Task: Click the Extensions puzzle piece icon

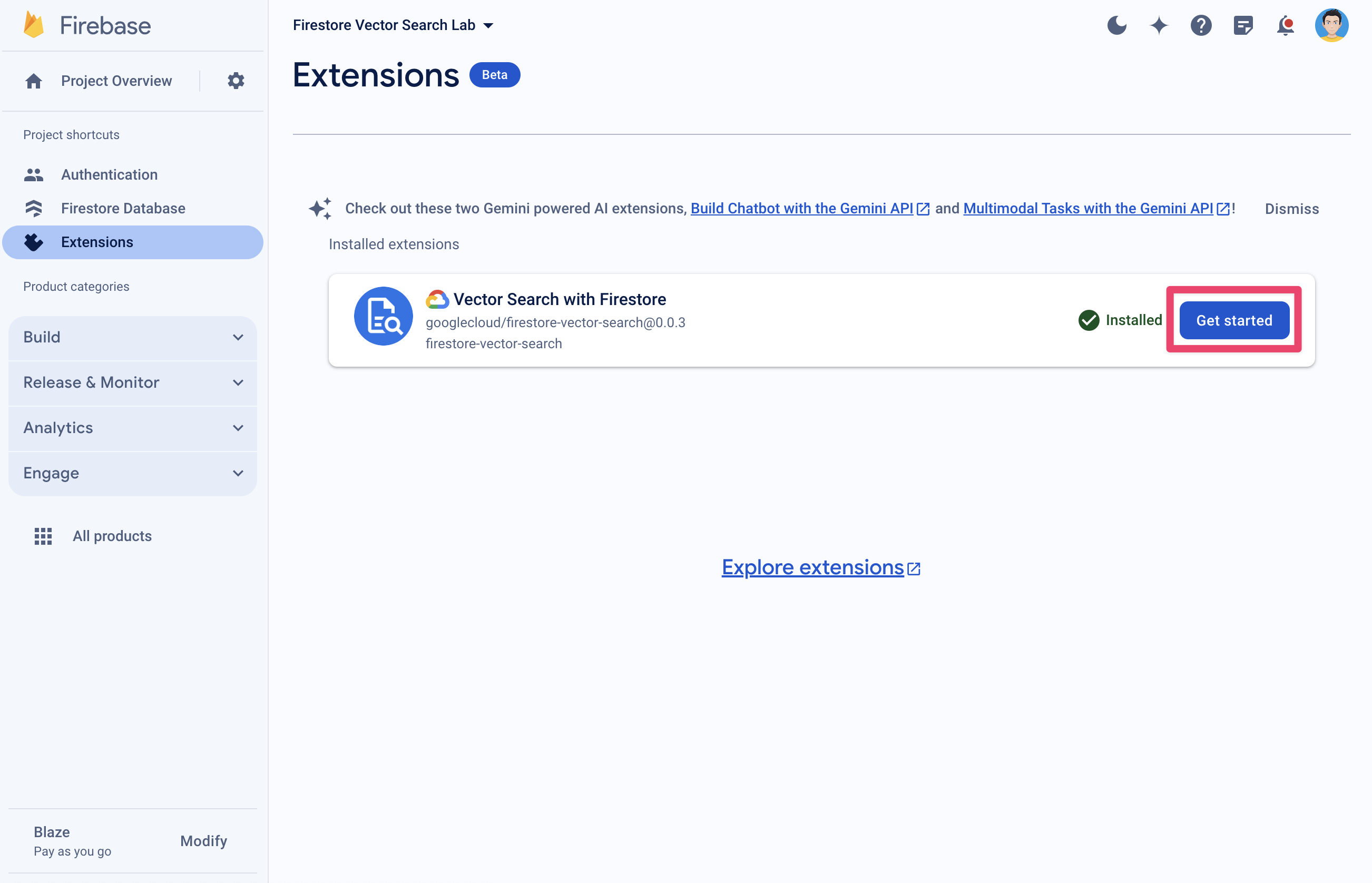Action: 32,241
